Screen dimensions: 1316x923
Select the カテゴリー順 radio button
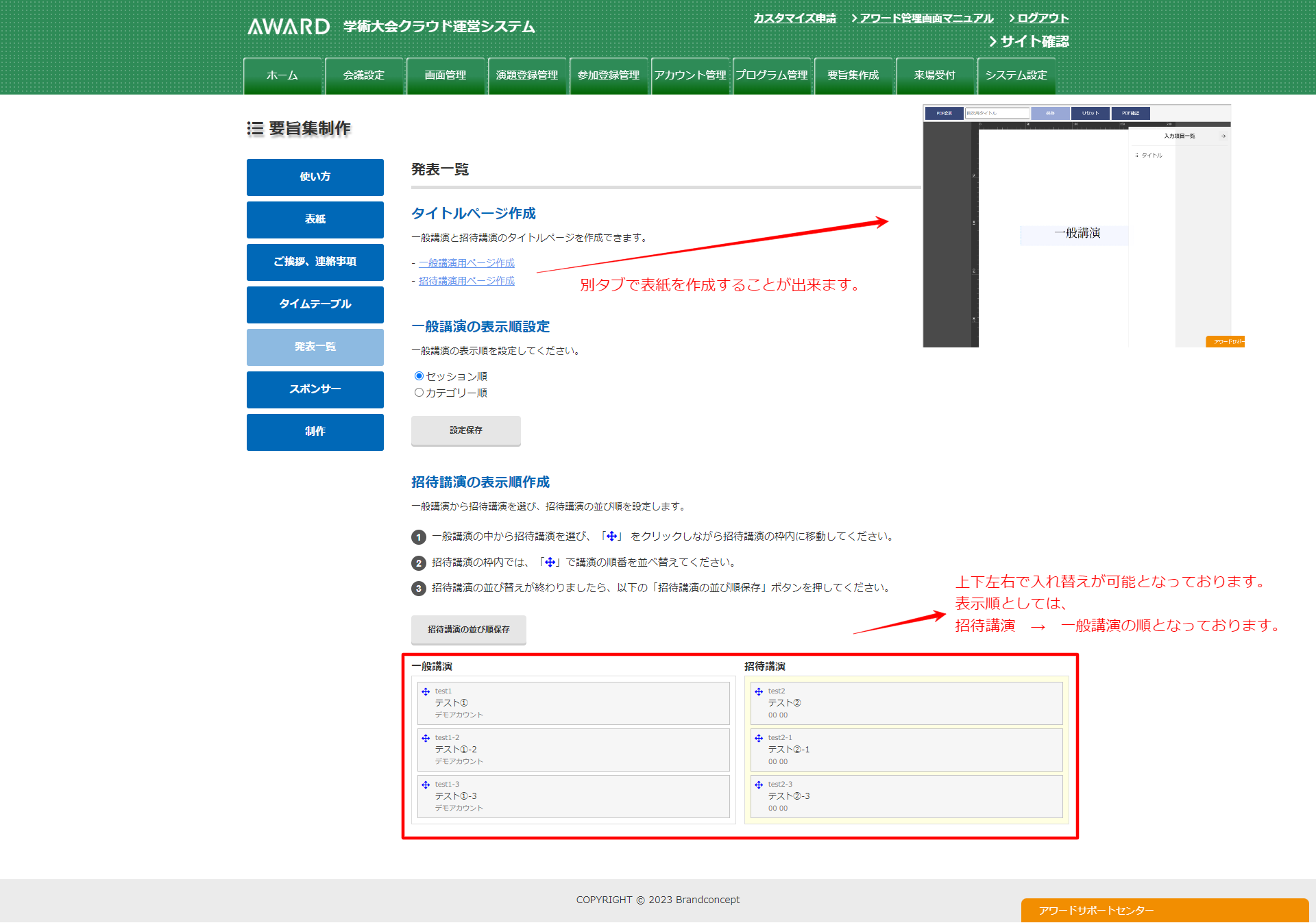(419, 393)
